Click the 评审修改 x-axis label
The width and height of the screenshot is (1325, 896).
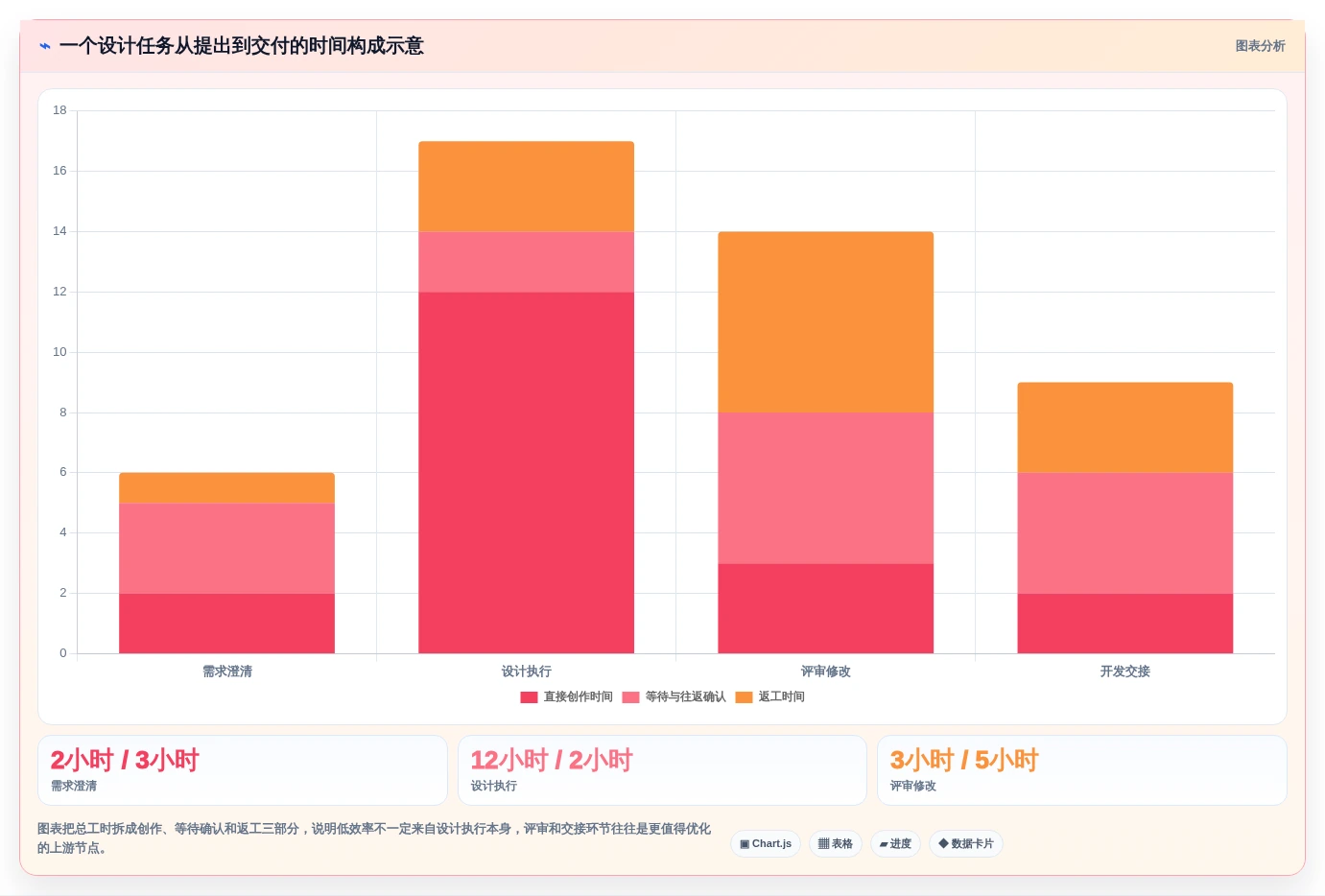tap(825, 672)
